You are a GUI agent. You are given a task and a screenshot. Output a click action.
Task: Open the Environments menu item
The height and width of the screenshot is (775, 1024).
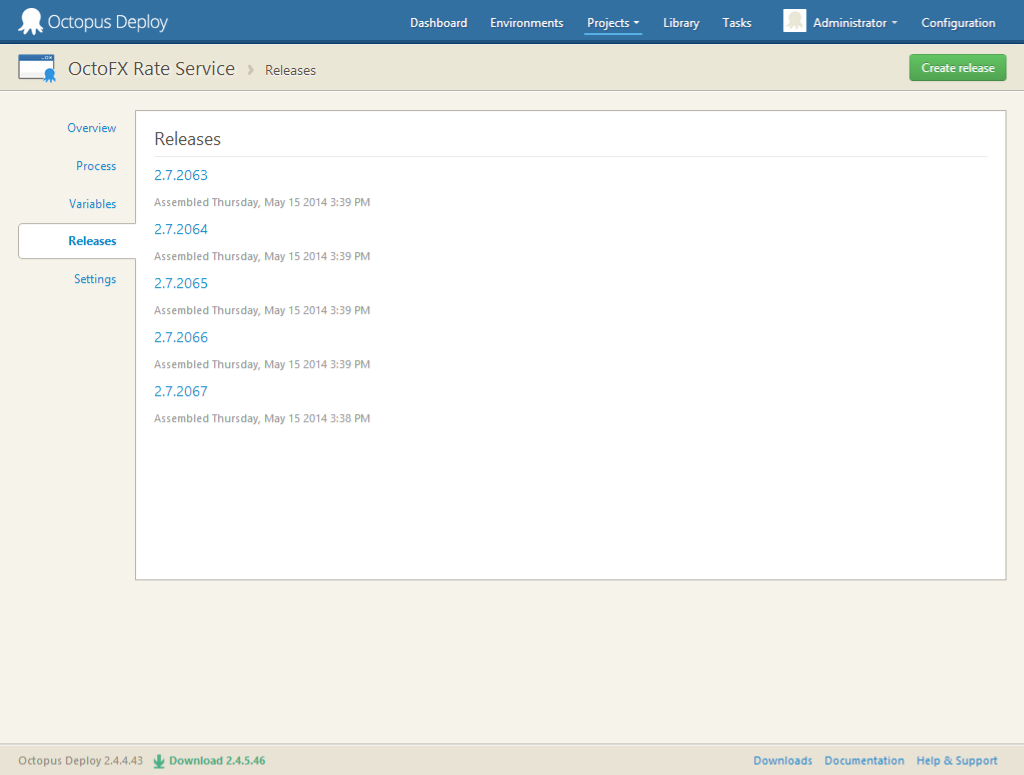tap(526, 23)
